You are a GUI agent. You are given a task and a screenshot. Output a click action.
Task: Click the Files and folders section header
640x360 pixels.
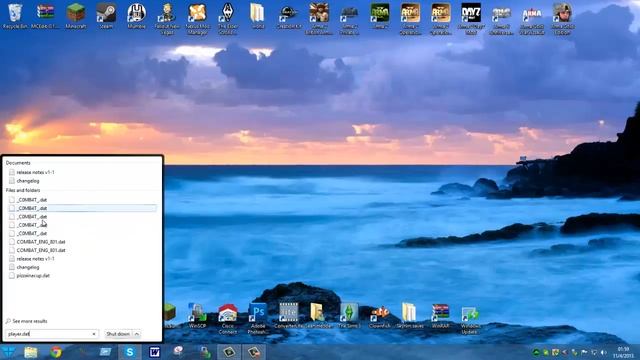click(23, 190)
